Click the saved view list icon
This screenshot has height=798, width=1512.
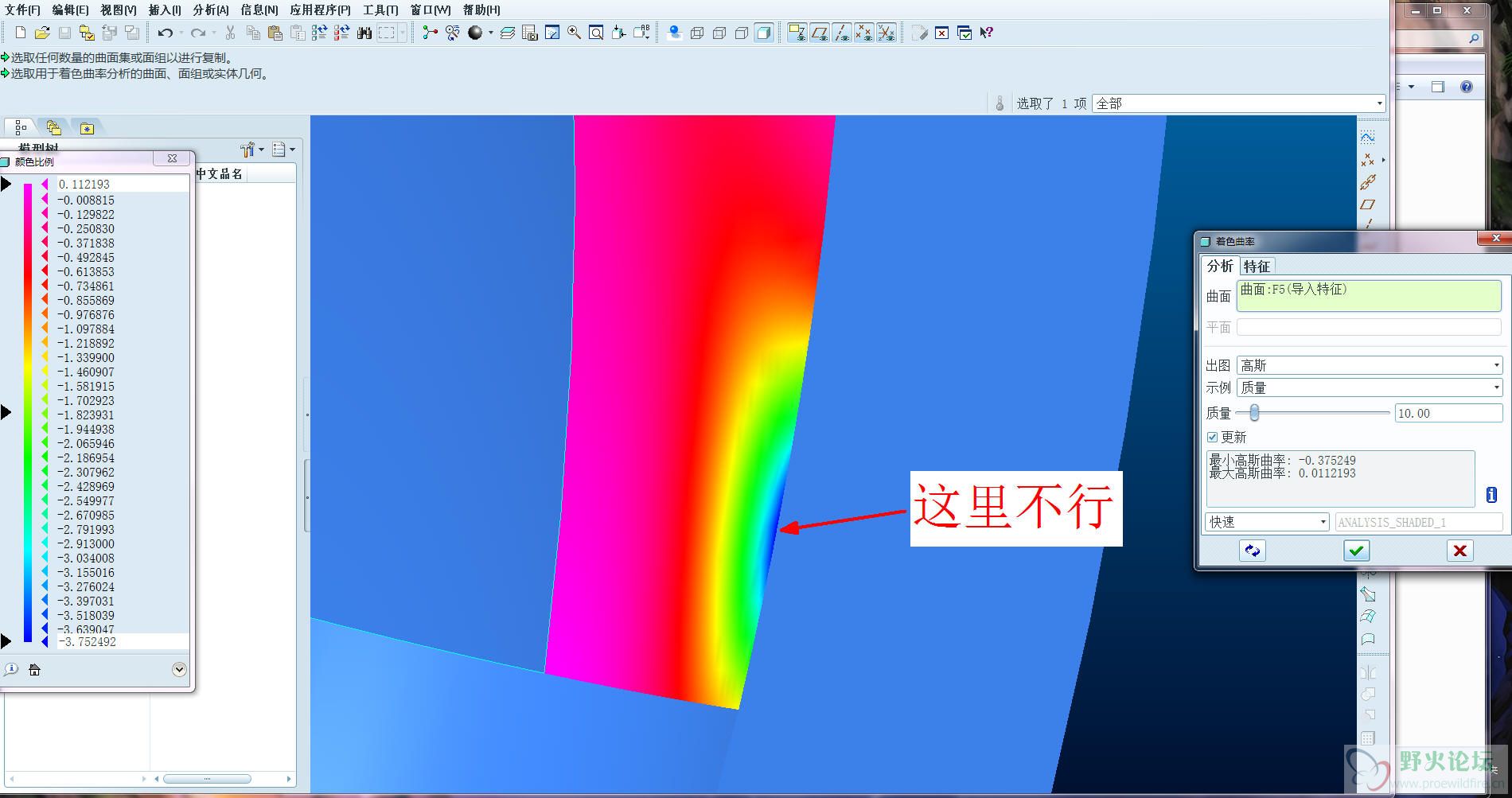641,33
